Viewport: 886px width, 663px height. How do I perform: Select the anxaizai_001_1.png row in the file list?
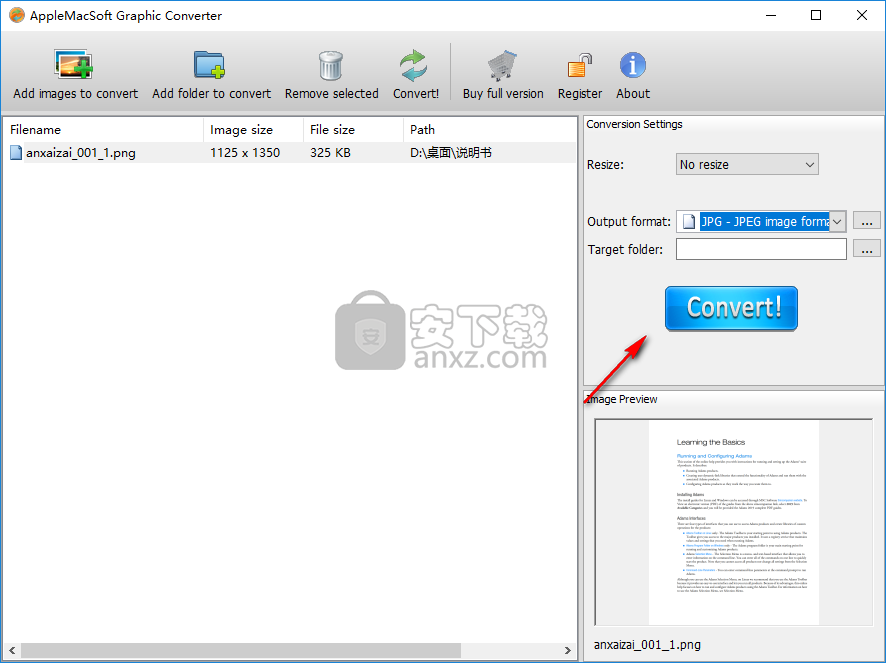tap(290, 153)
